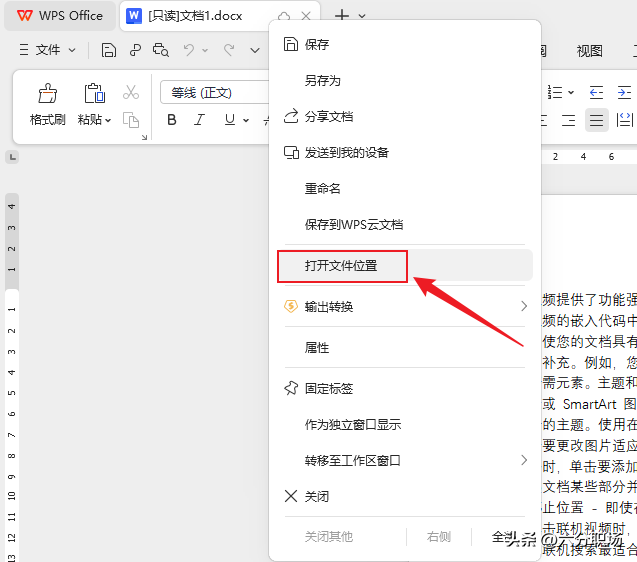Viewport: 637px width, 562px height.
Task: Toggle italic formatting
Action: pyautogui.click(x=199, y=120)
